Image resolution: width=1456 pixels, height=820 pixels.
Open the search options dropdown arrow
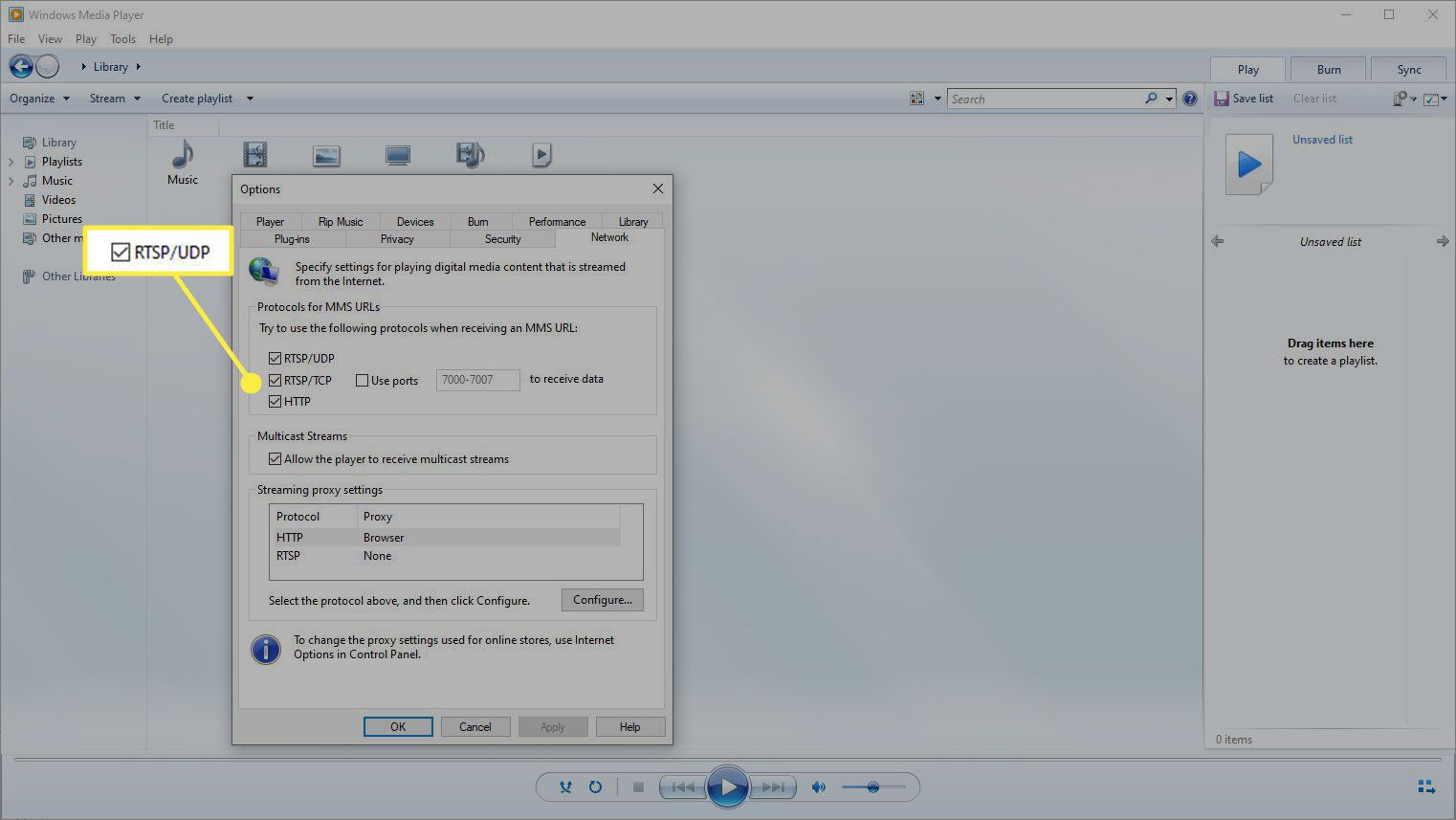[x=1169, y=99]
